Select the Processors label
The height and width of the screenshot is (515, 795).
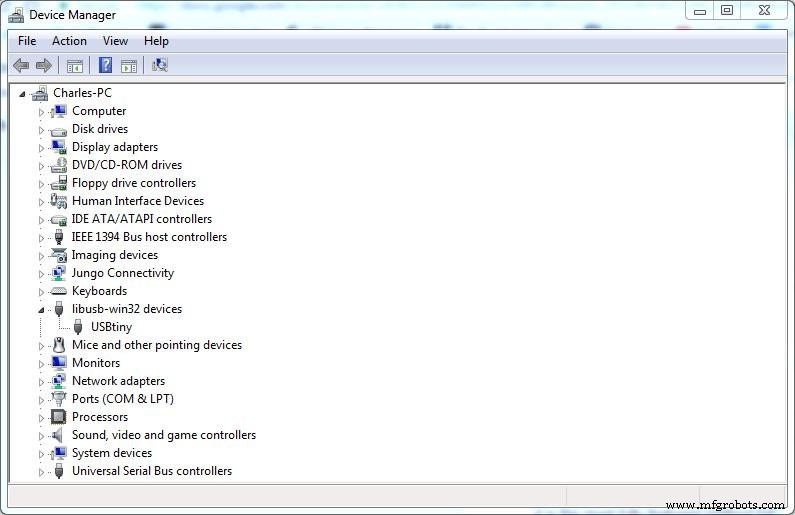(x=100, y=417)
